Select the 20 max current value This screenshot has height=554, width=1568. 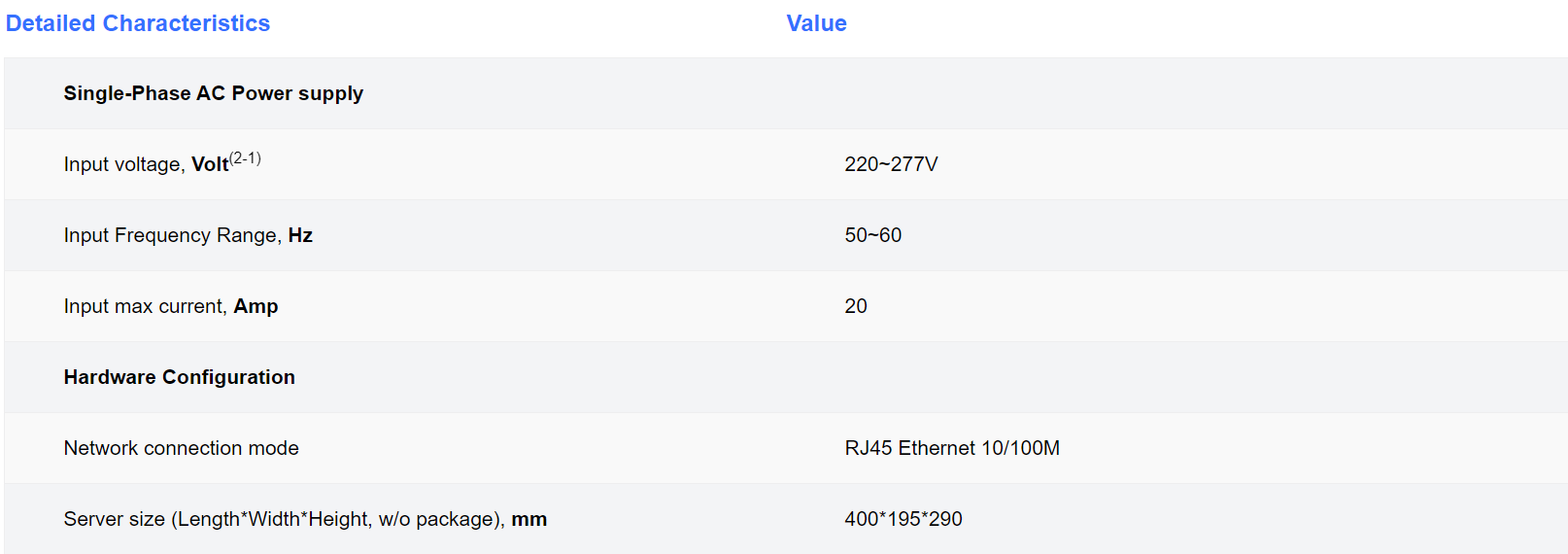tap(856, 306)
